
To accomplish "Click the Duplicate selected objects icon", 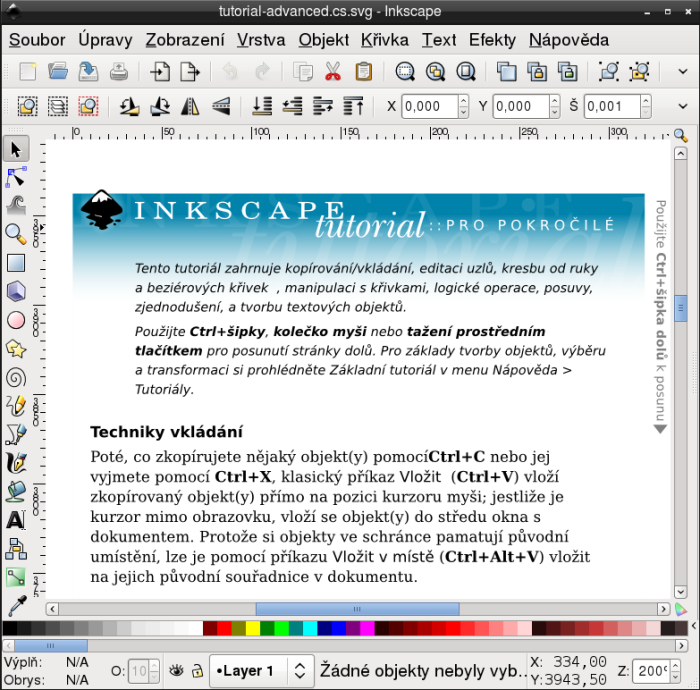I will (507, 71).
